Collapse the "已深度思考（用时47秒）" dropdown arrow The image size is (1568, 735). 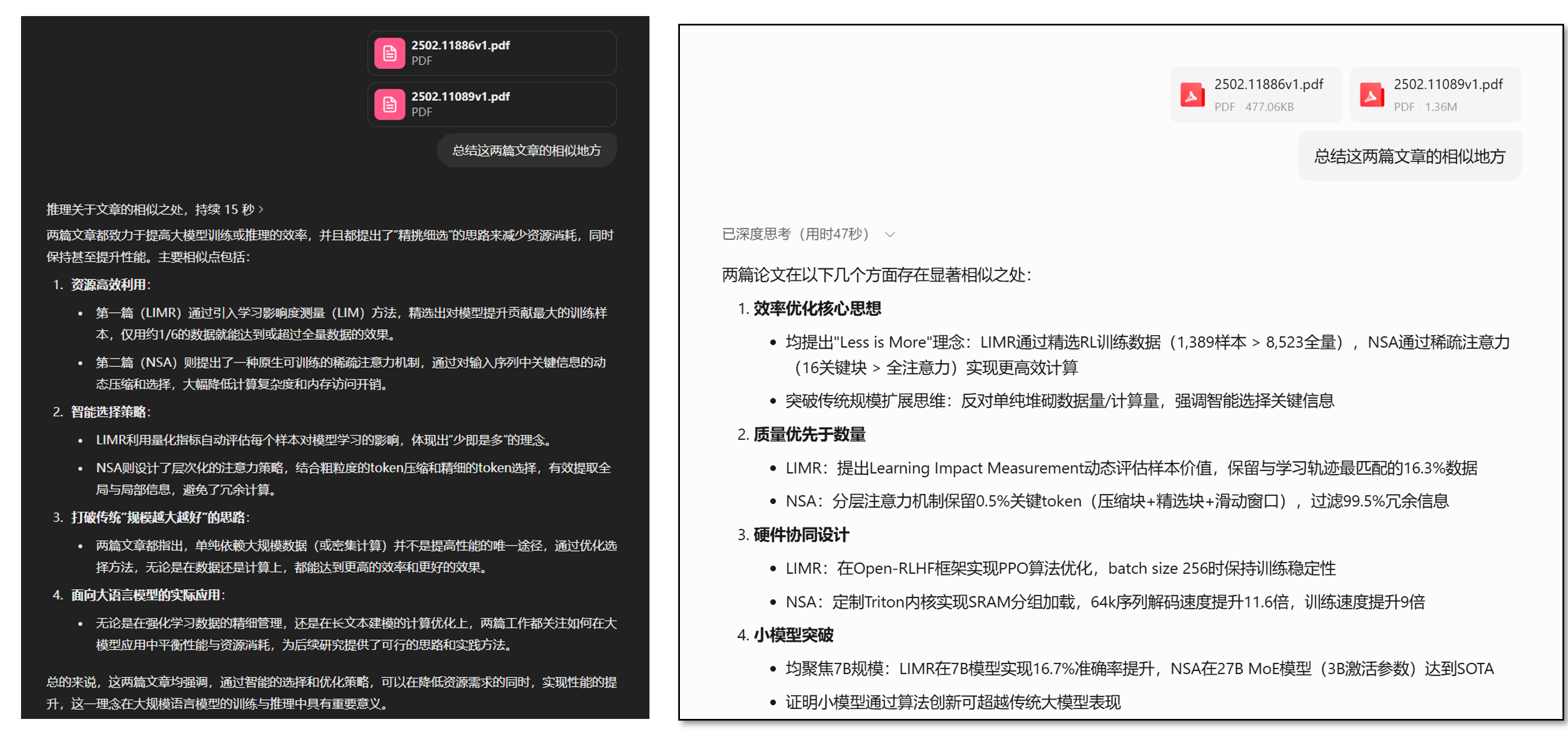pos(889,234)
